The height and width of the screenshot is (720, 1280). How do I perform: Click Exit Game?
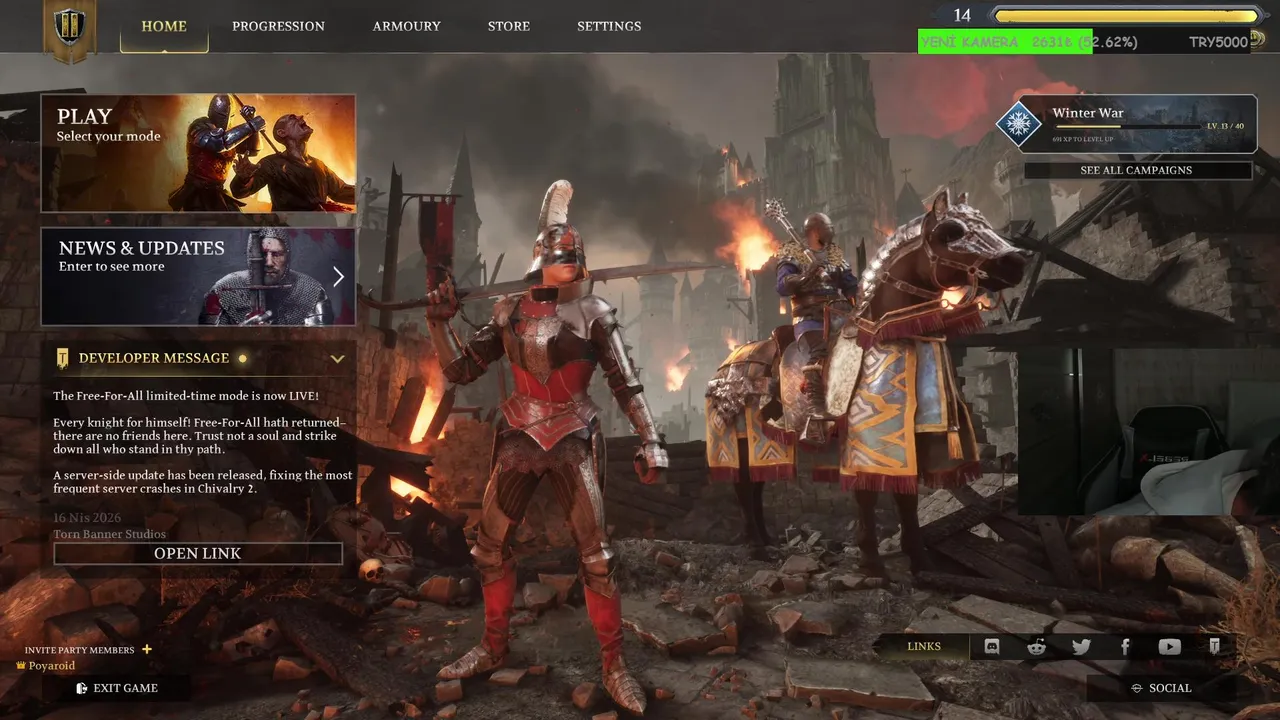click(x=117, y=688)
